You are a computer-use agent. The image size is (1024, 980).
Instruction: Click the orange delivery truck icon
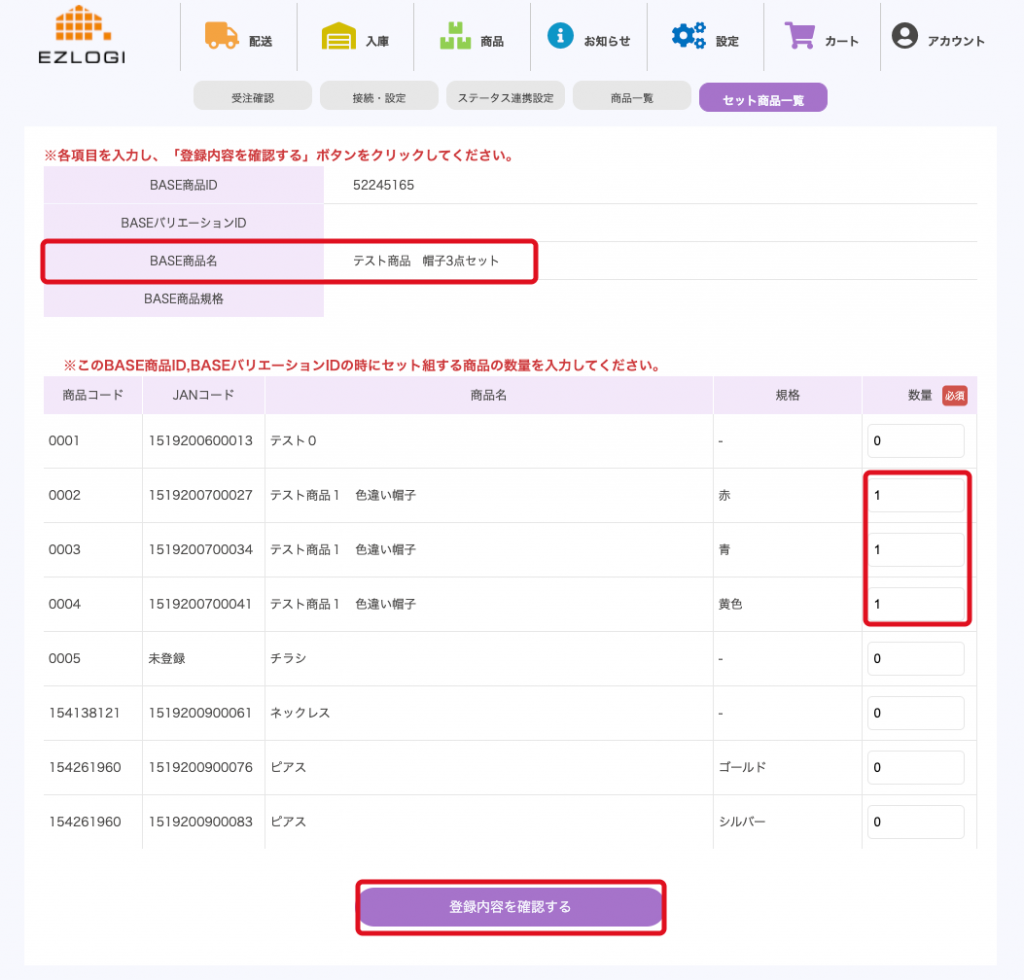(x=221, y=36)
